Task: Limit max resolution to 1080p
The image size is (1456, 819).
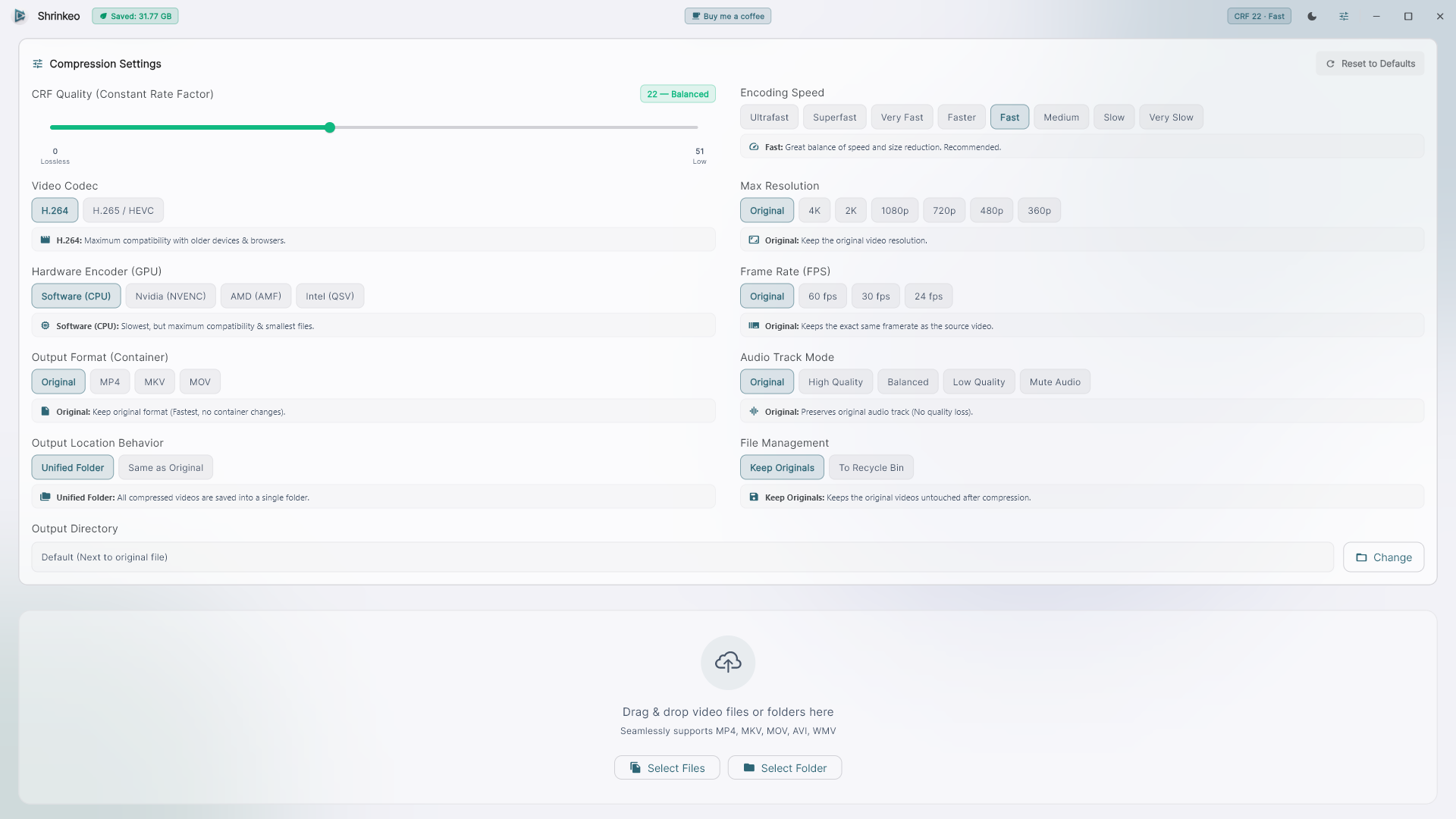Action: click(x=895, y=211)
